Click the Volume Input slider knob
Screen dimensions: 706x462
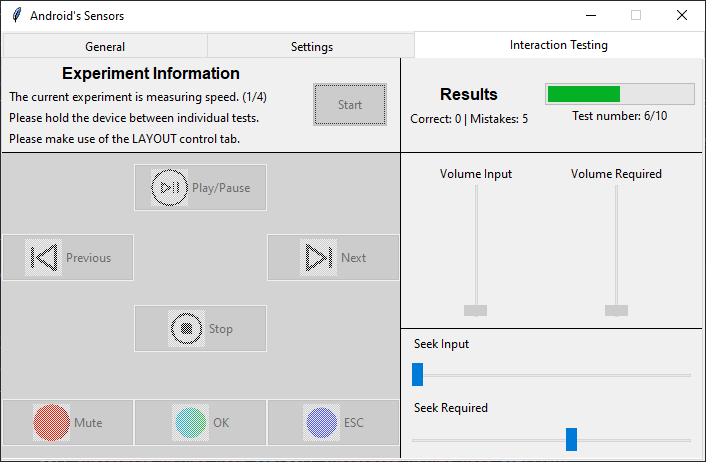[x=476, y=310]
